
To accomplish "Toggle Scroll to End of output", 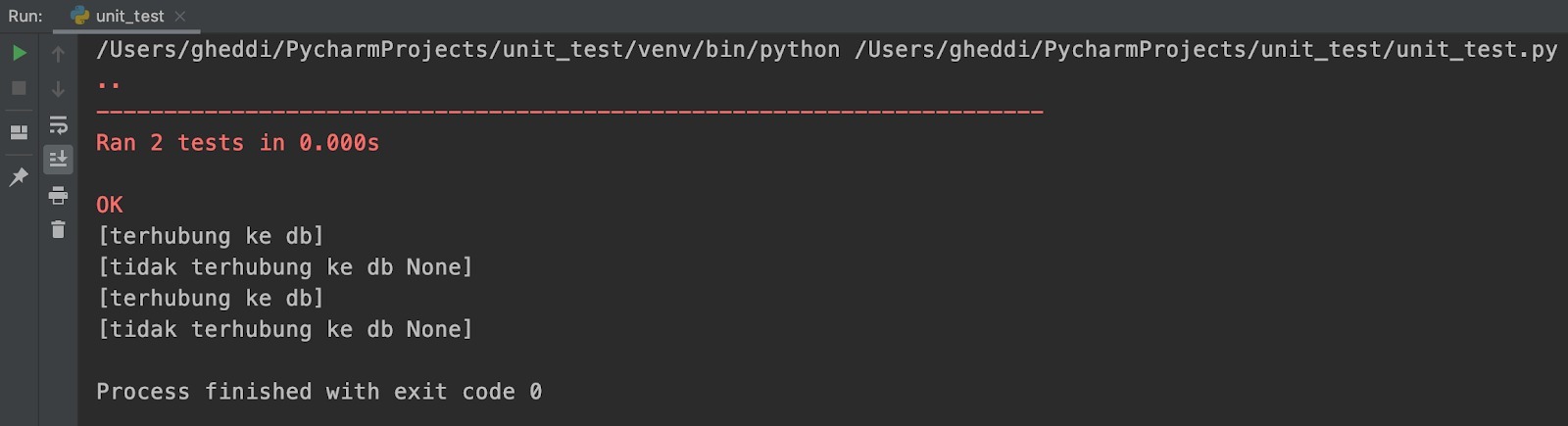I will [58, 159].
